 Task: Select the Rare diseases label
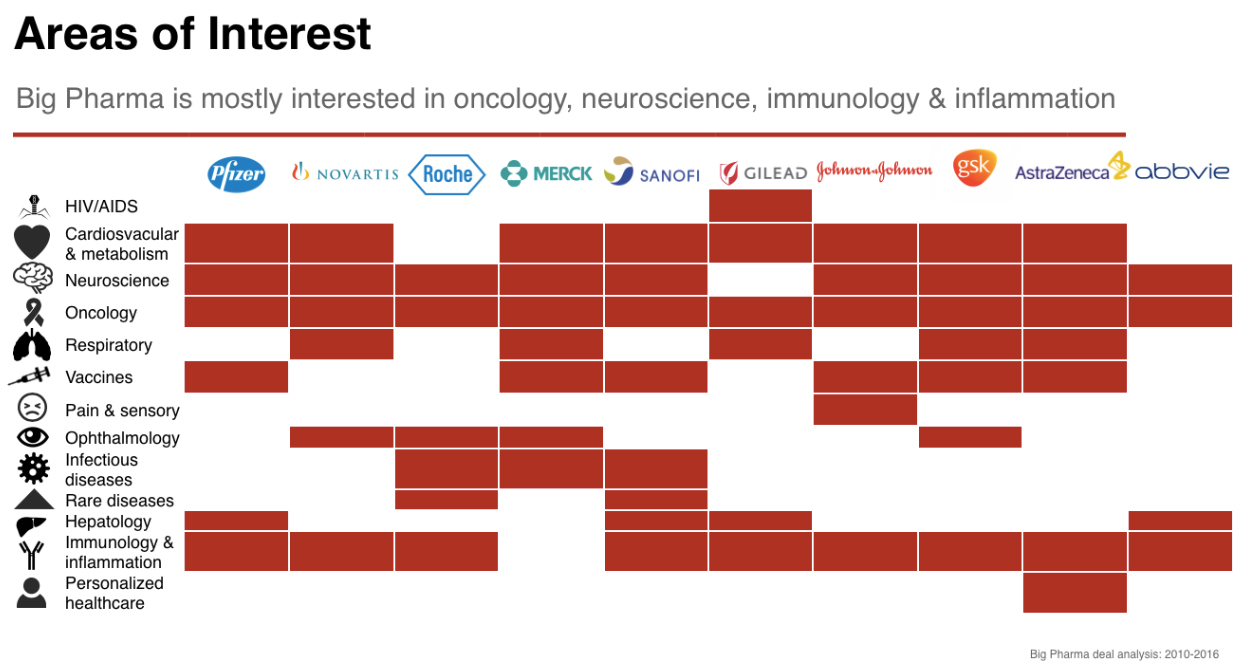(119, 500)
